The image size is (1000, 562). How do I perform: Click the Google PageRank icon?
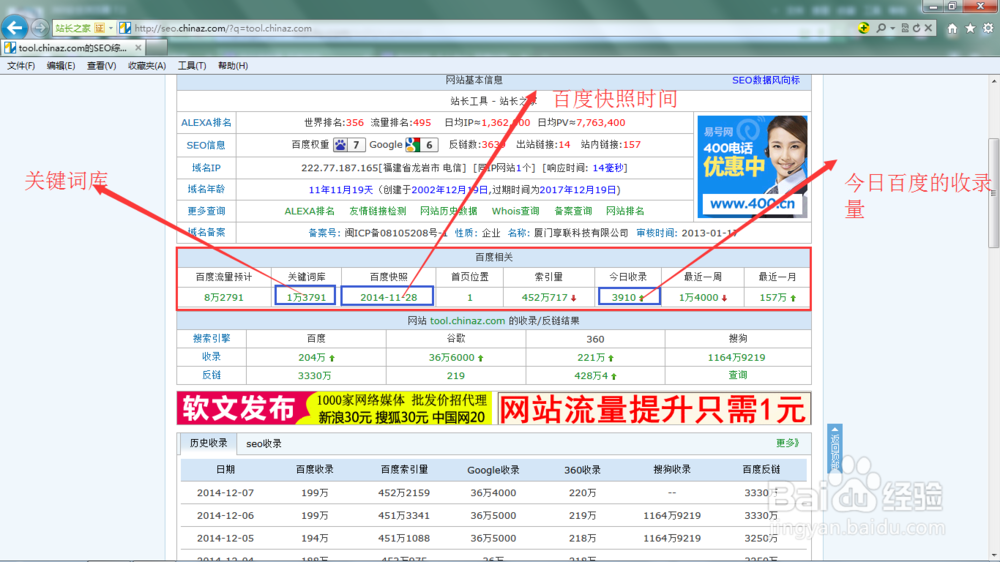pyautogui.click(x=413, y=145)
